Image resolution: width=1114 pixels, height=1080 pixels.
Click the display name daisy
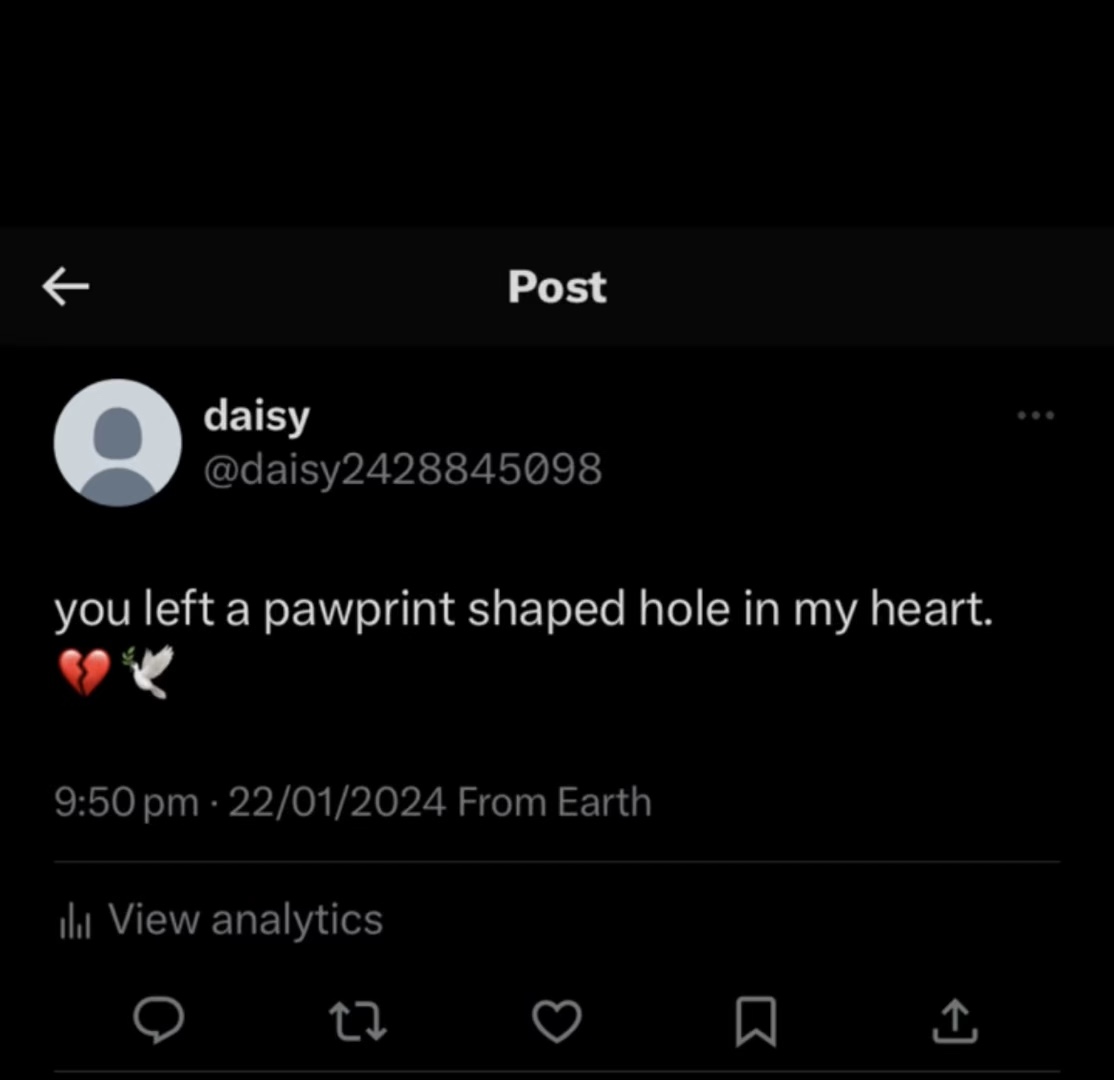pyautogui.click(x=256, y=416)
